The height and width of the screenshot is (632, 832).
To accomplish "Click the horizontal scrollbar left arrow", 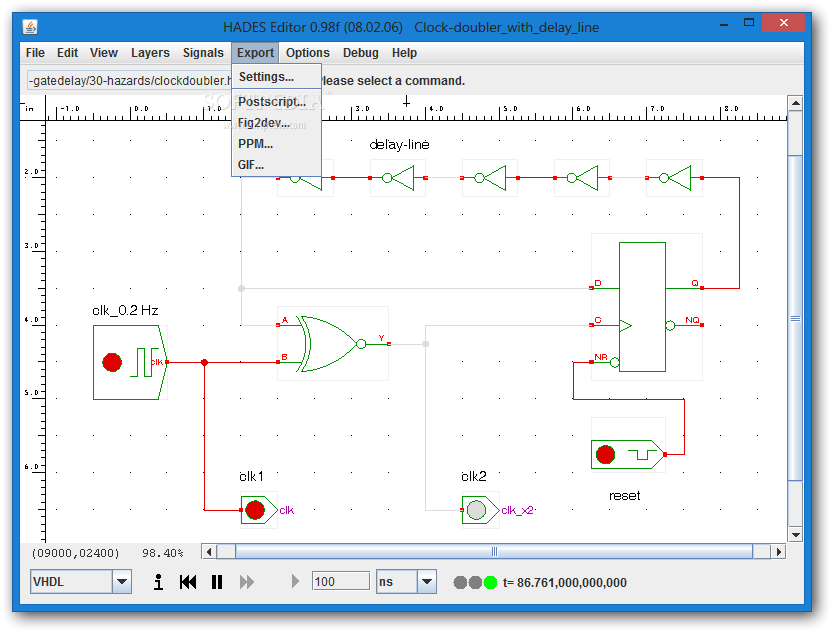I will 209,552.
